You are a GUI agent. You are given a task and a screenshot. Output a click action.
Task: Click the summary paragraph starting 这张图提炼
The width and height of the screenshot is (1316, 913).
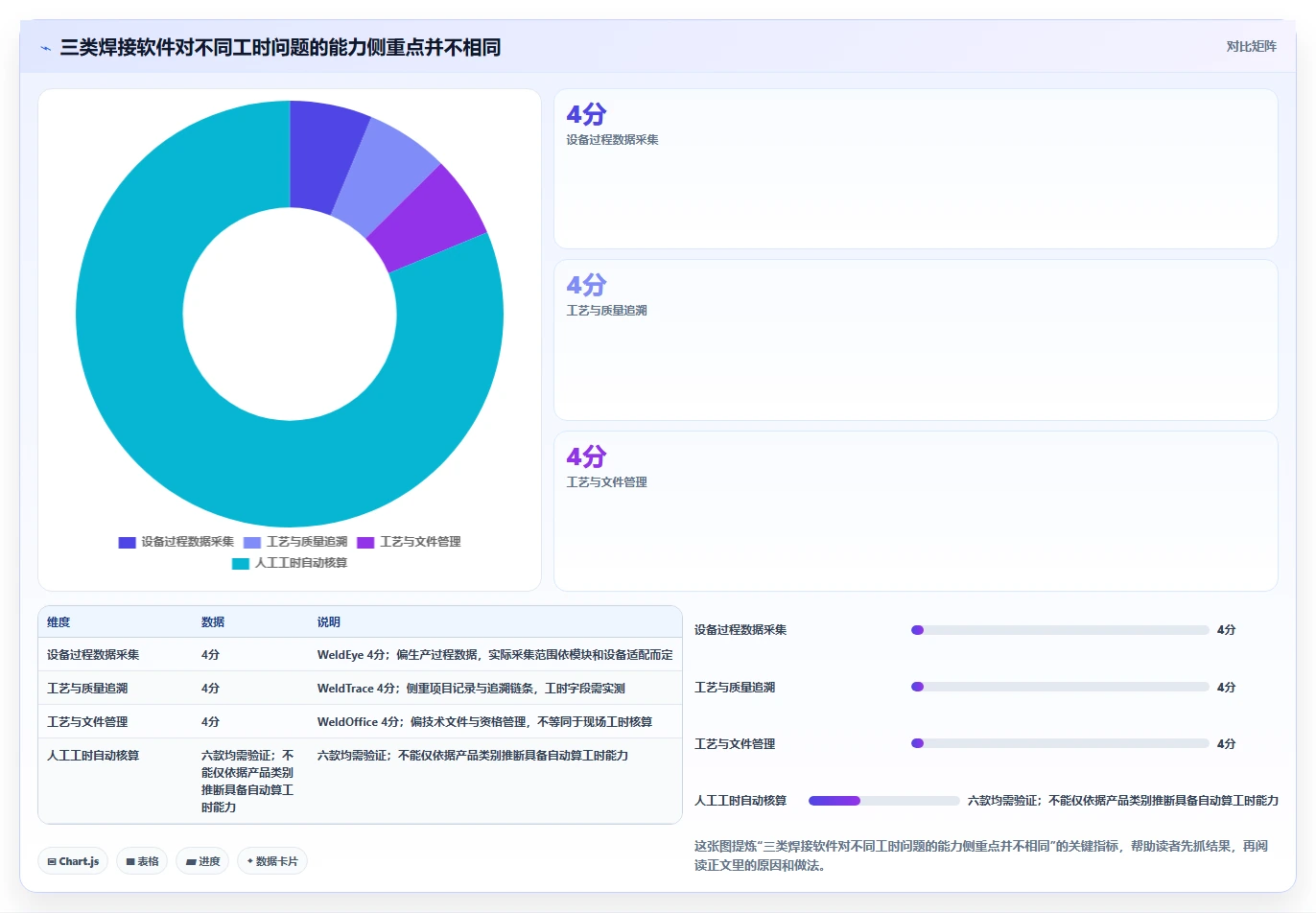click(x=981, y=855)
